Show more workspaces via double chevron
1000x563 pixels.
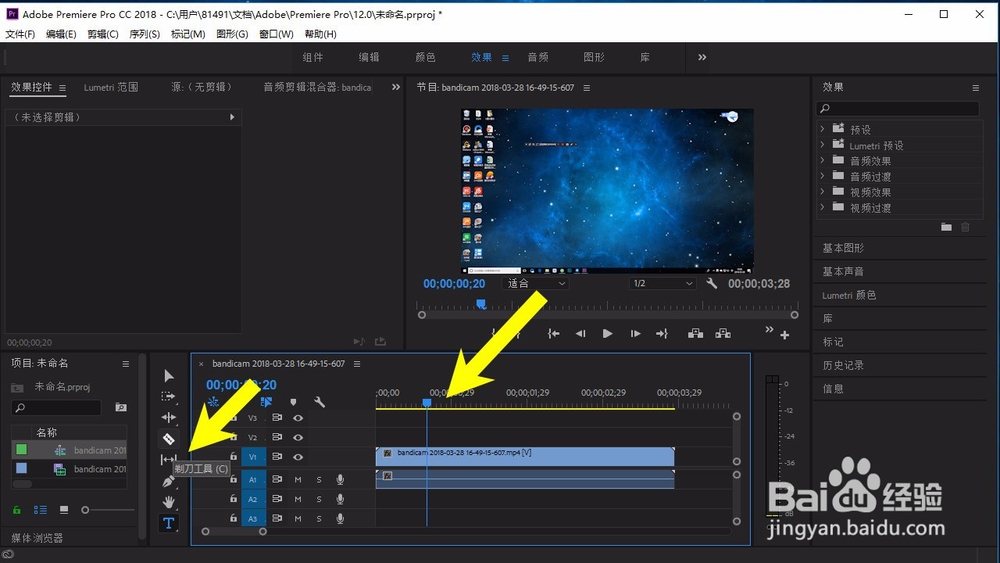pyautogui.click(x=702, y=57)
